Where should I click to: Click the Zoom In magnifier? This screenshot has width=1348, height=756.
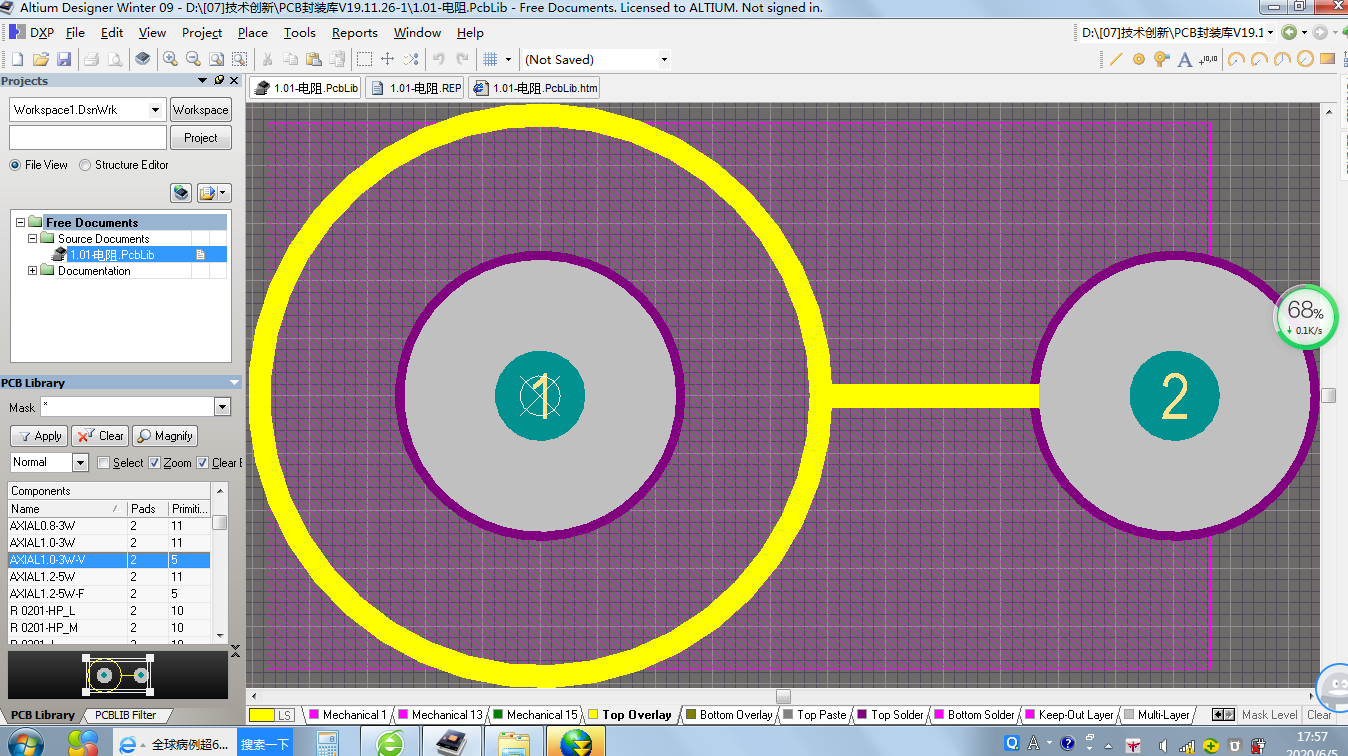coord(170,60)
